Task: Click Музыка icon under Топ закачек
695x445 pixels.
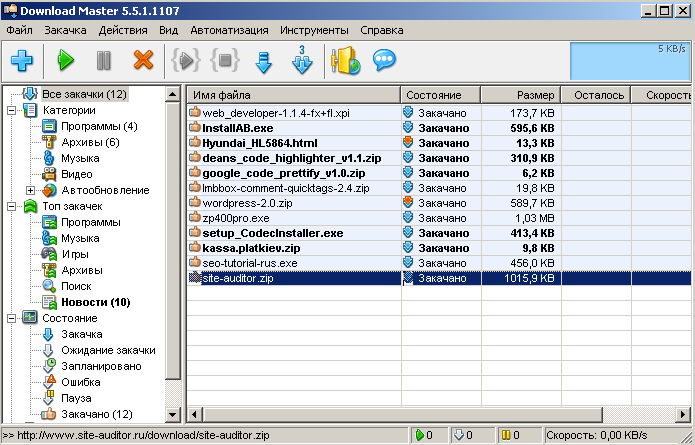Action: (49, 238)
